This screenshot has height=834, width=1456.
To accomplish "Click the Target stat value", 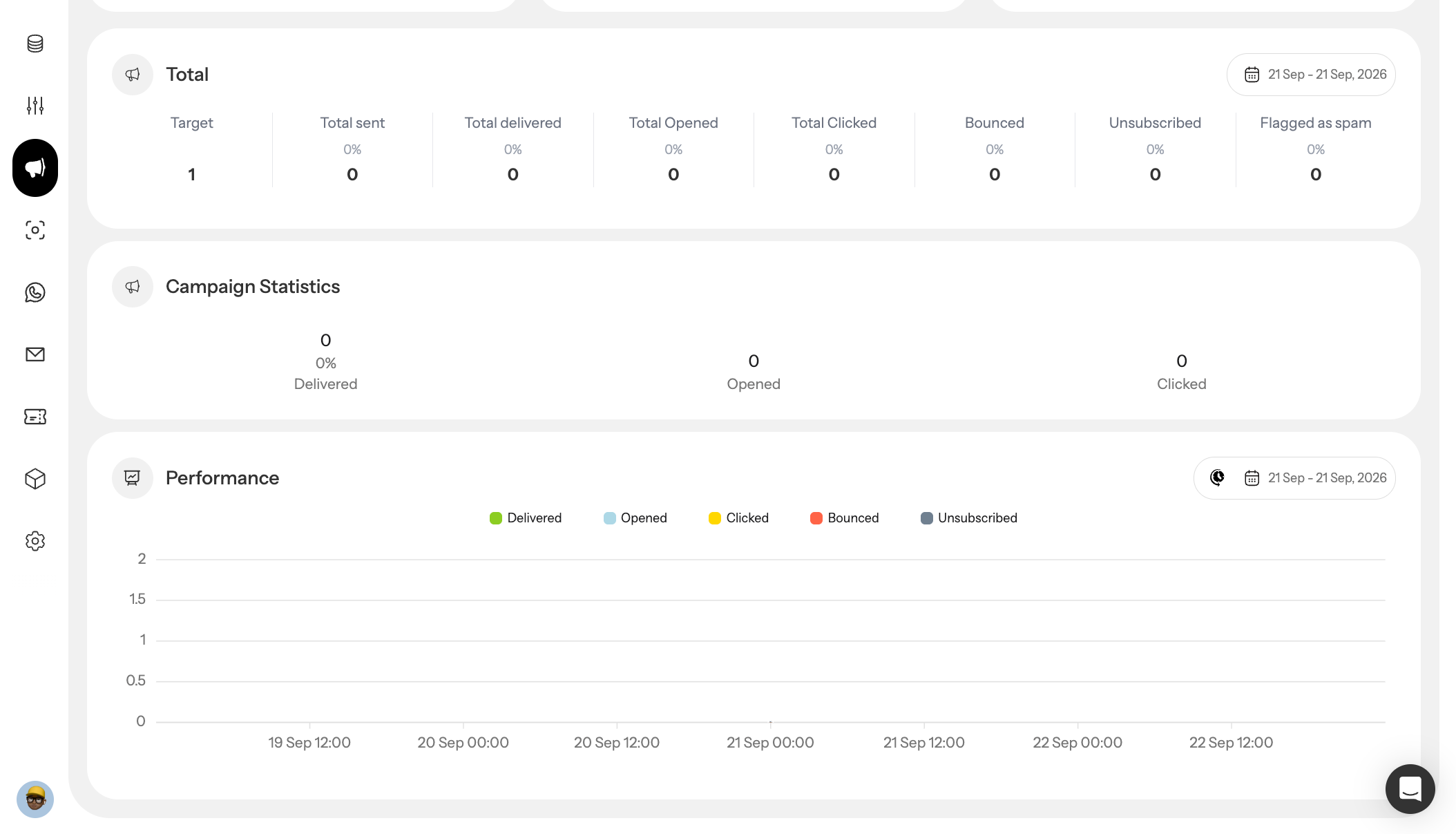I will click(x=192, y=175).
